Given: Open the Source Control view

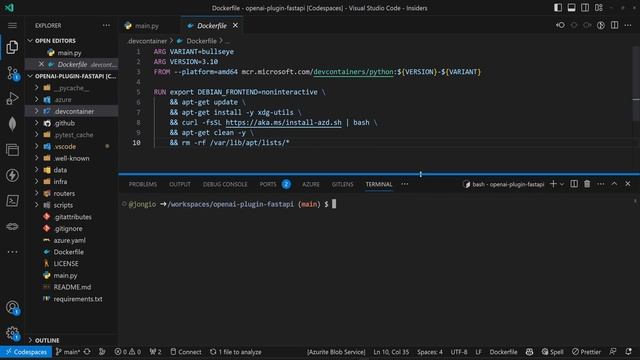Looking at the screenshot, I should tap(12, 73).
